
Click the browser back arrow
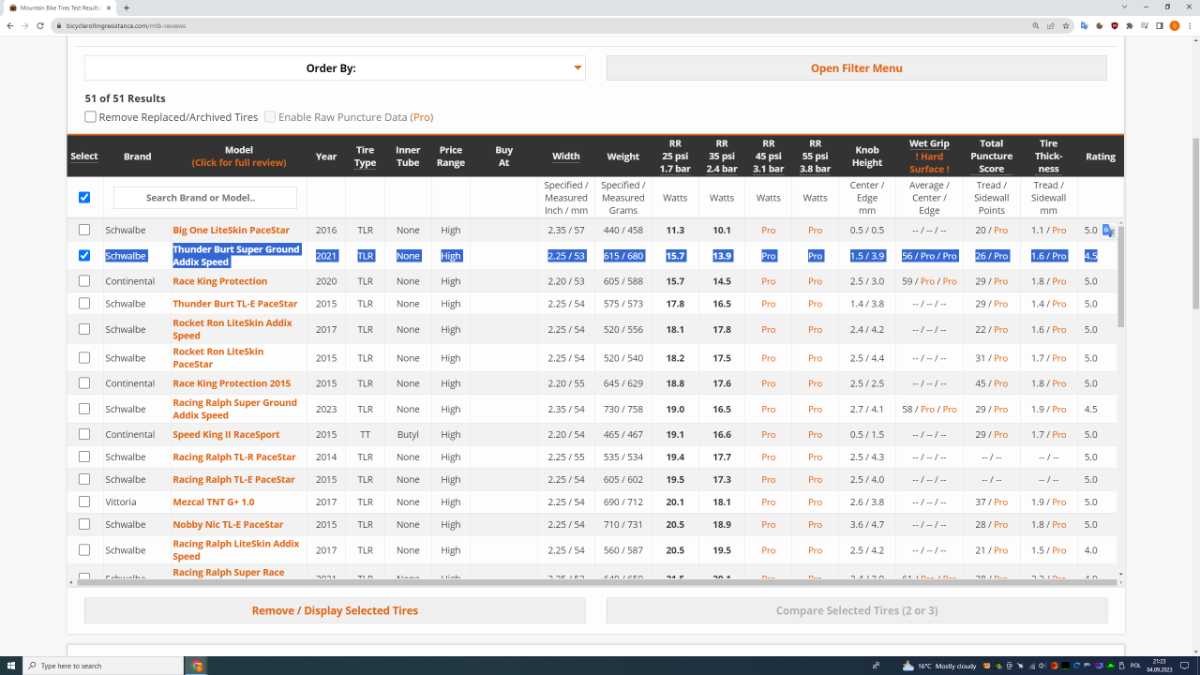point(10,25)
